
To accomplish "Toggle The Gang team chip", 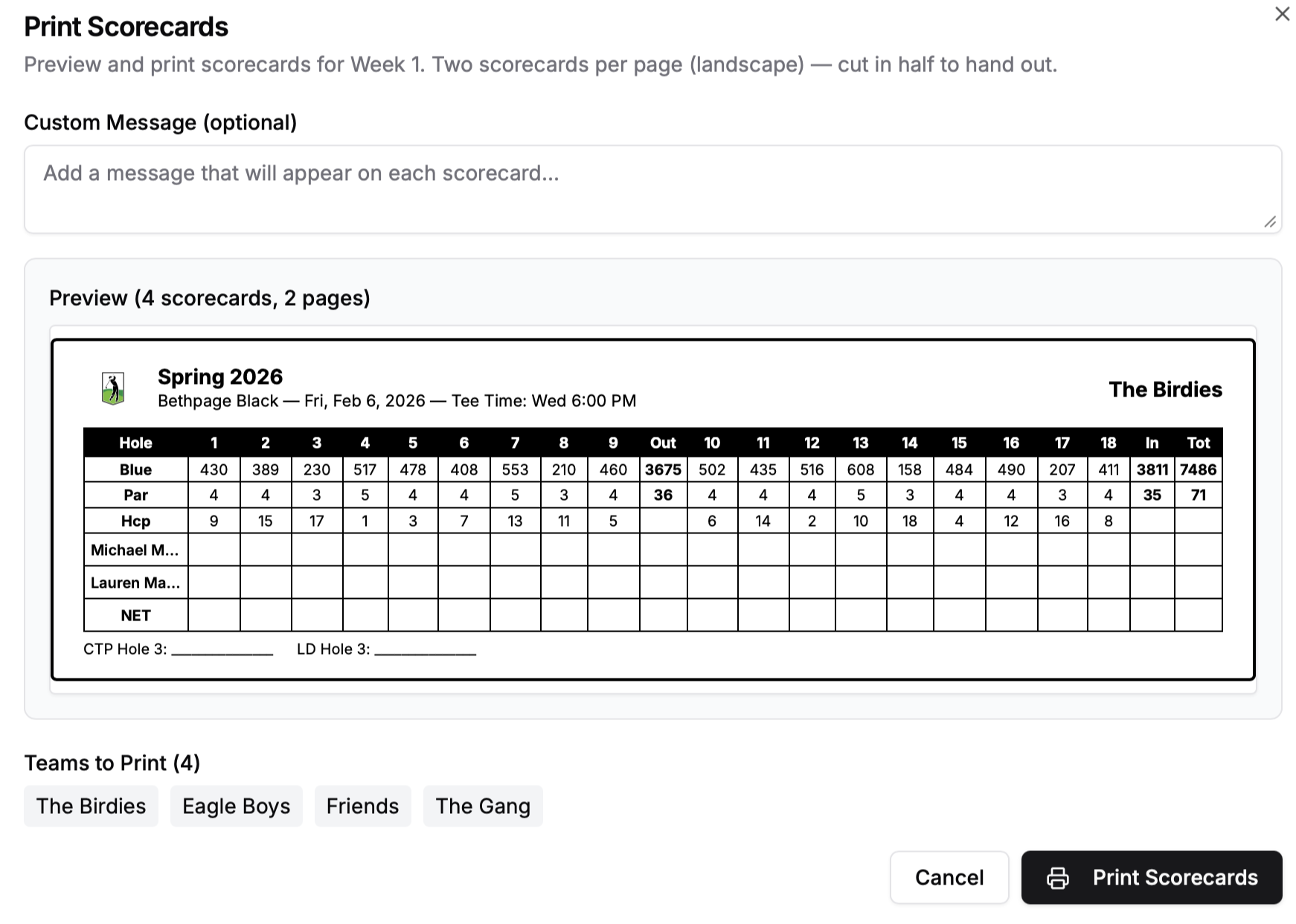I will click(483, 806).
